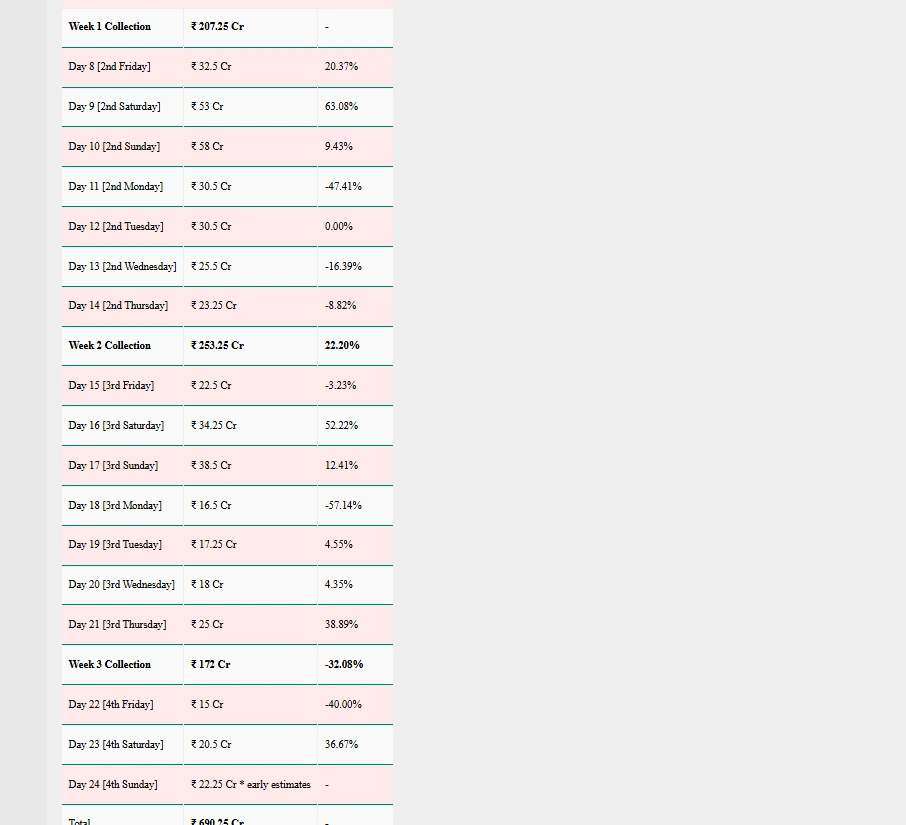Select the ₹ 207.25 Cr amount cell
The image size is (906, 825).
click(217, 27)
